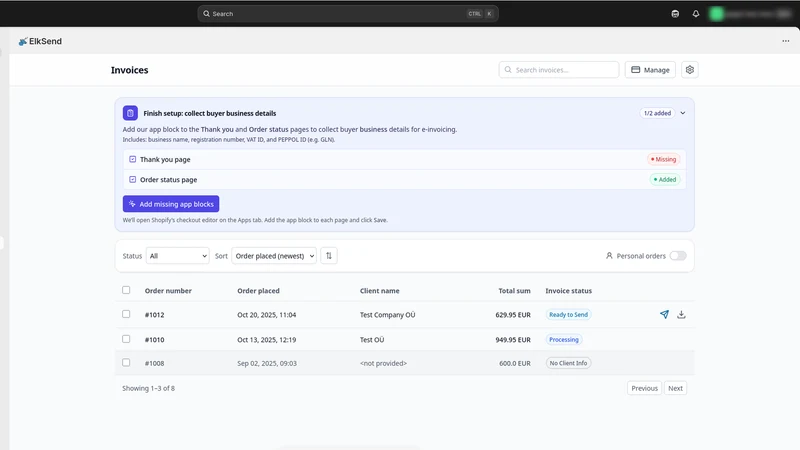Click the Thank you page row label
The width and height of the screenshot is (800, 450).
(x=165, y=160)
